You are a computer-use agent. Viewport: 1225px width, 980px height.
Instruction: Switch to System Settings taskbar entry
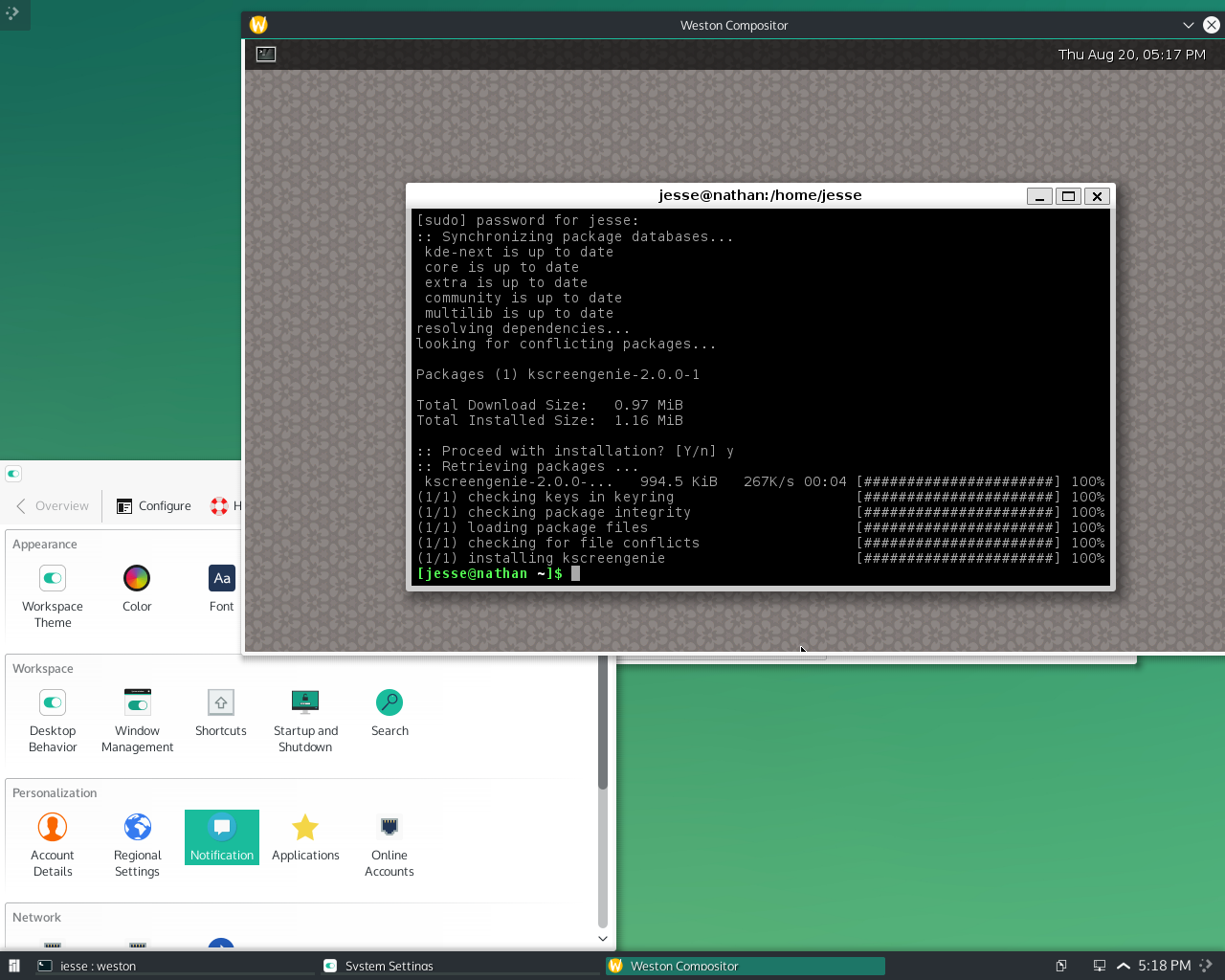click(x=459, y=966)
